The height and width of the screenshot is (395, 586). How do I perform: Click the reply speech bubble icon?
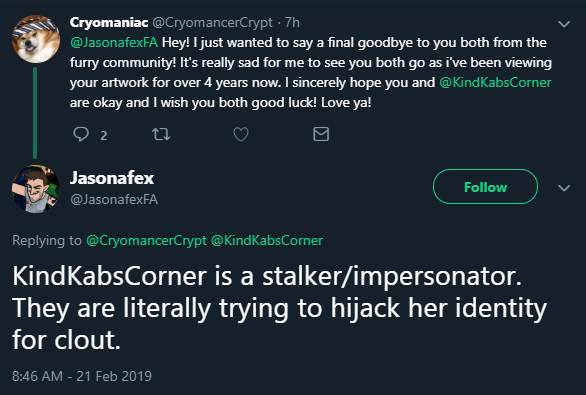coord(81,134)
